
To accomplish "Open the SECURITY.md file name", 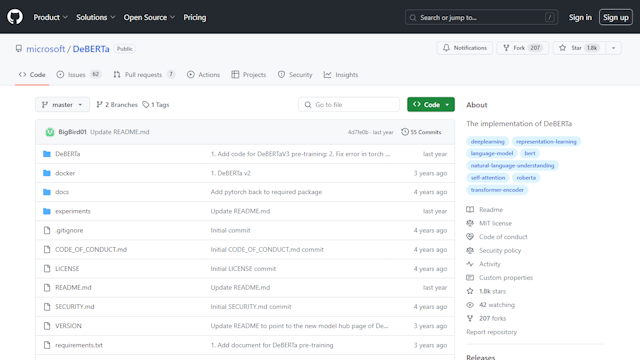I will (75, 307).
